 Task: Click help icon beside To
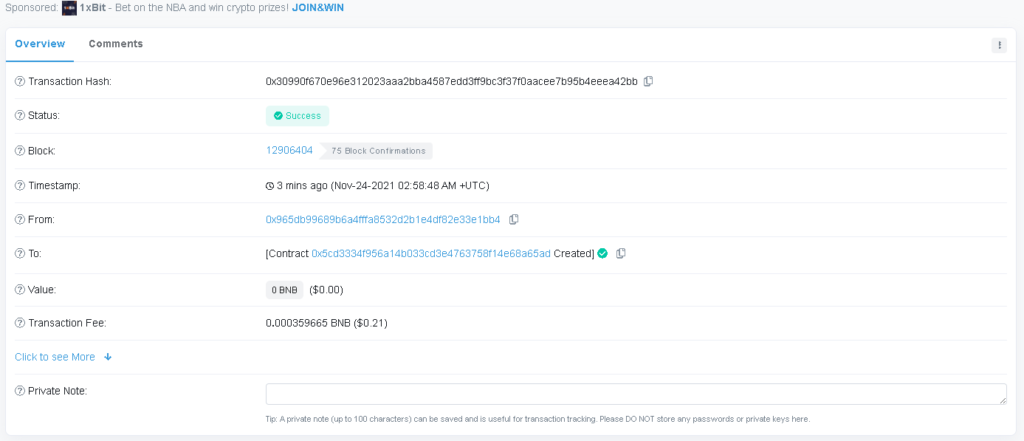click(20, 253)
